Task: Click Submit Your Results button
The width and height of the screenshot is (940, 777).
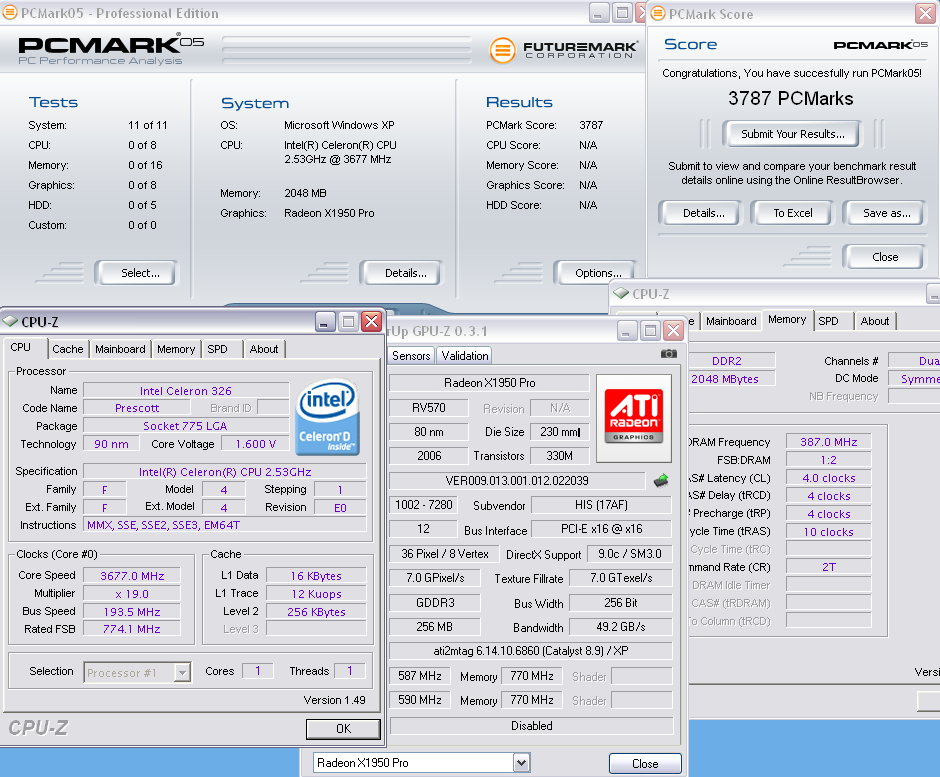Action: point(792,134)
